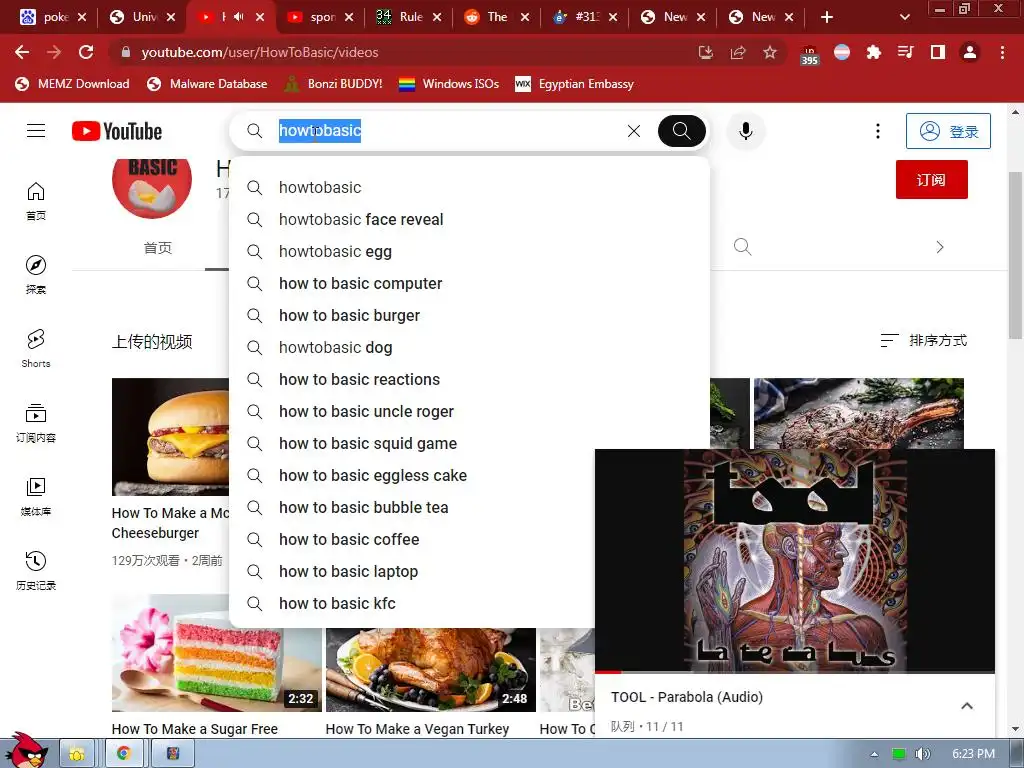Open the Vegan Turkey video thumbnail
Screen dimensions: 1024x768
430,670
